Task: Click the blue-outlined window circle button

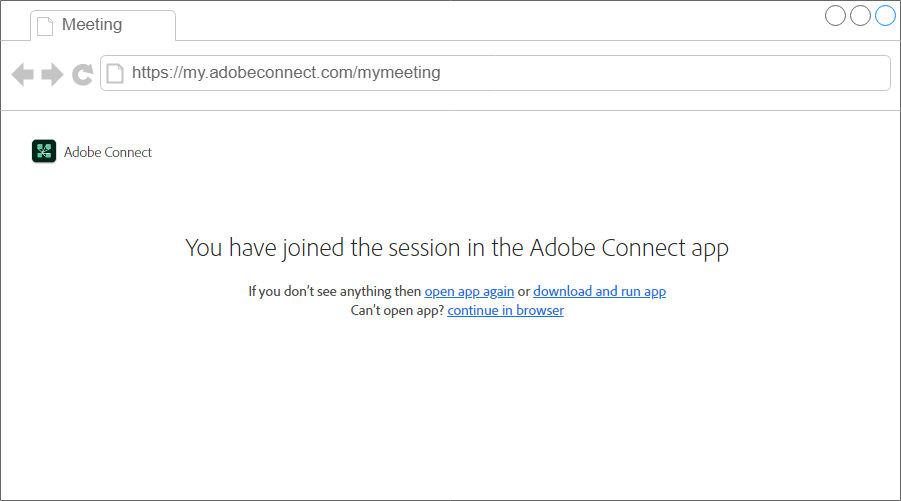Action: point(885,16)
